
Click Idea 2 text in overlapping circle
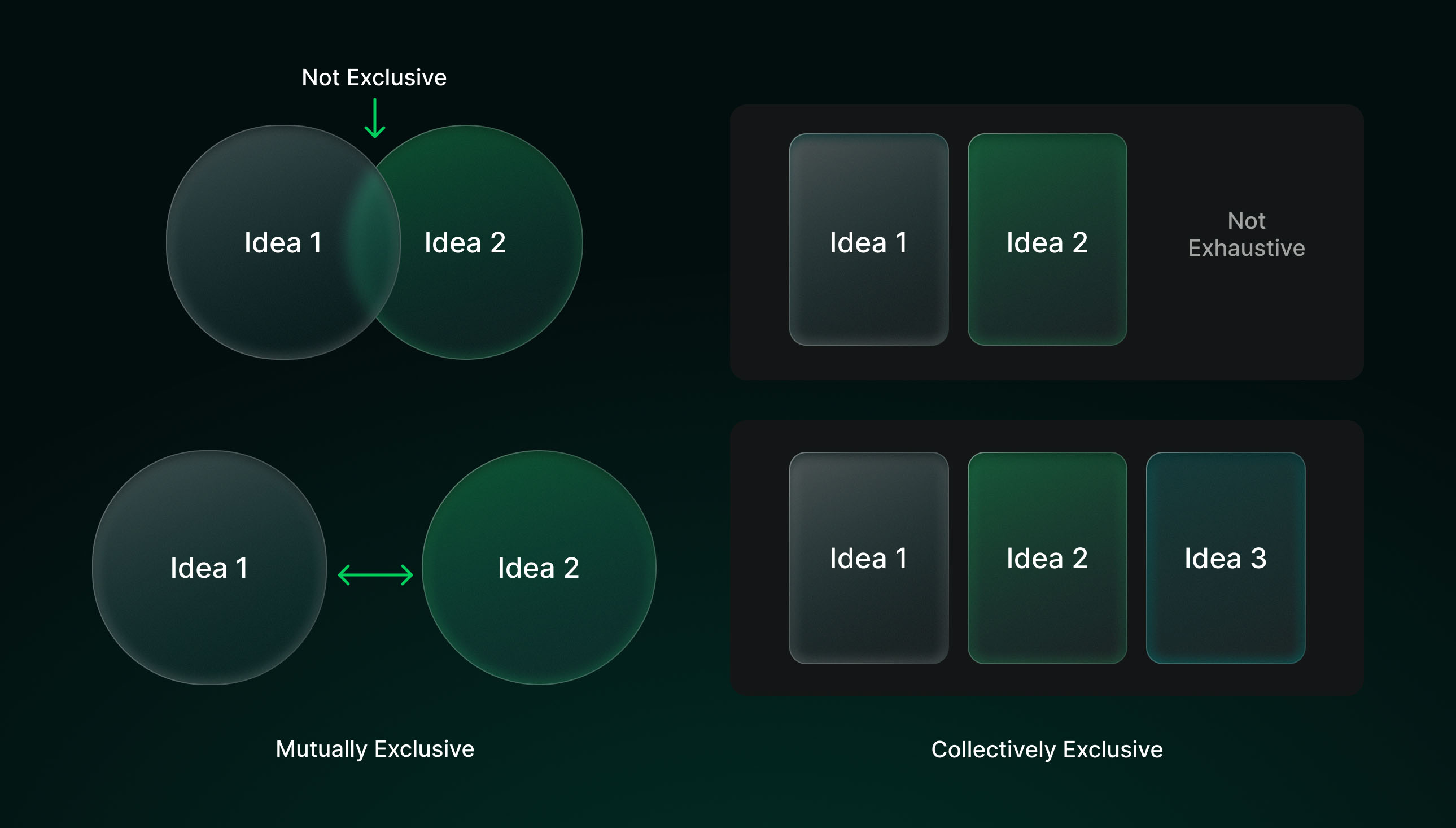(465, 243)
